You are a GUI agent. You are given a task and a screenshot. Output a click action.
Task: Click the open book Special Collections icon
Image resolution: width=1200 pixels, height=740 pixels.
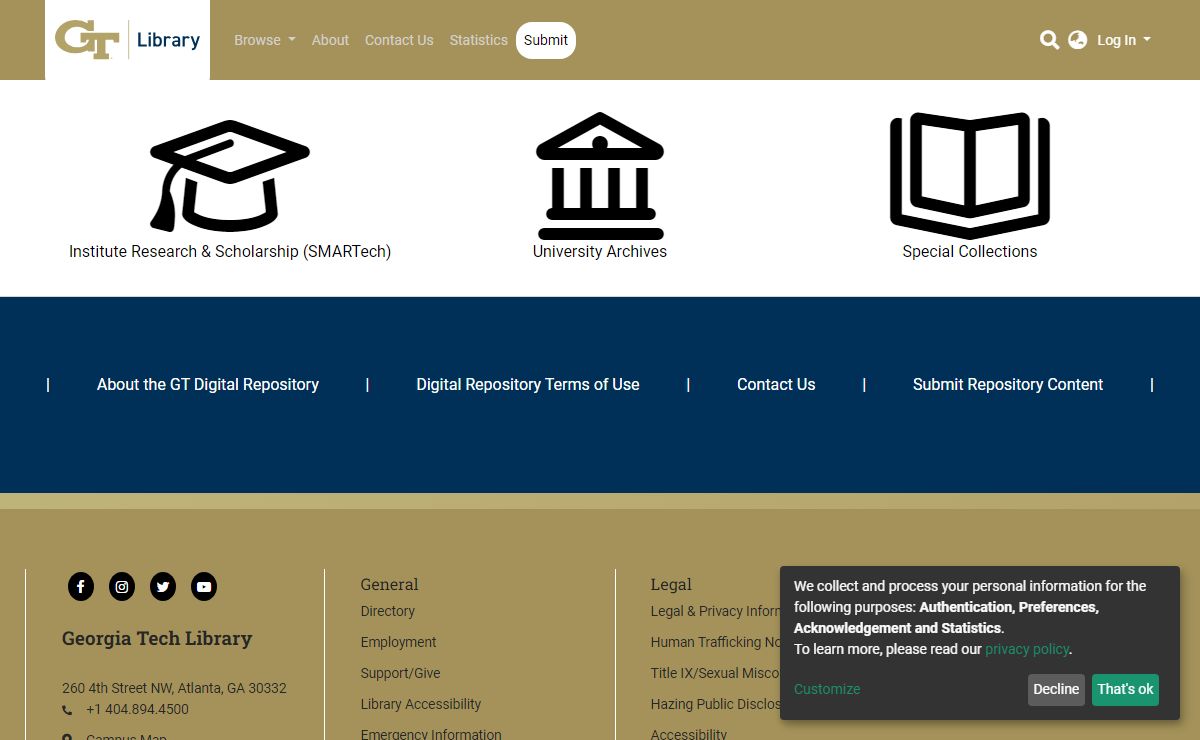point(970,176)
